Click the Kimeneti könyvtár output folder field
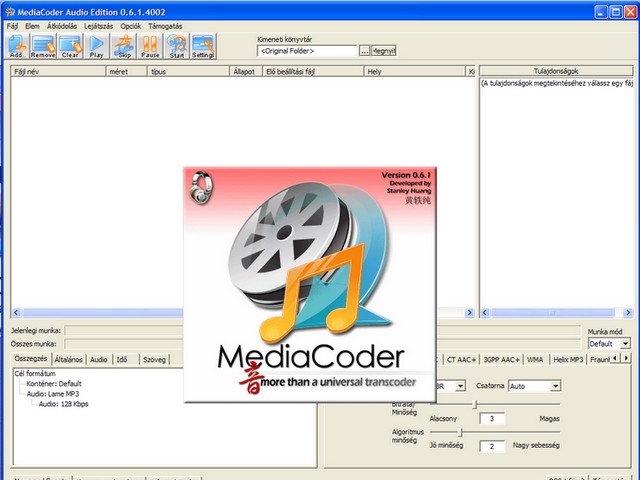This screenshot has height=480, width=640. coord(307,51)
